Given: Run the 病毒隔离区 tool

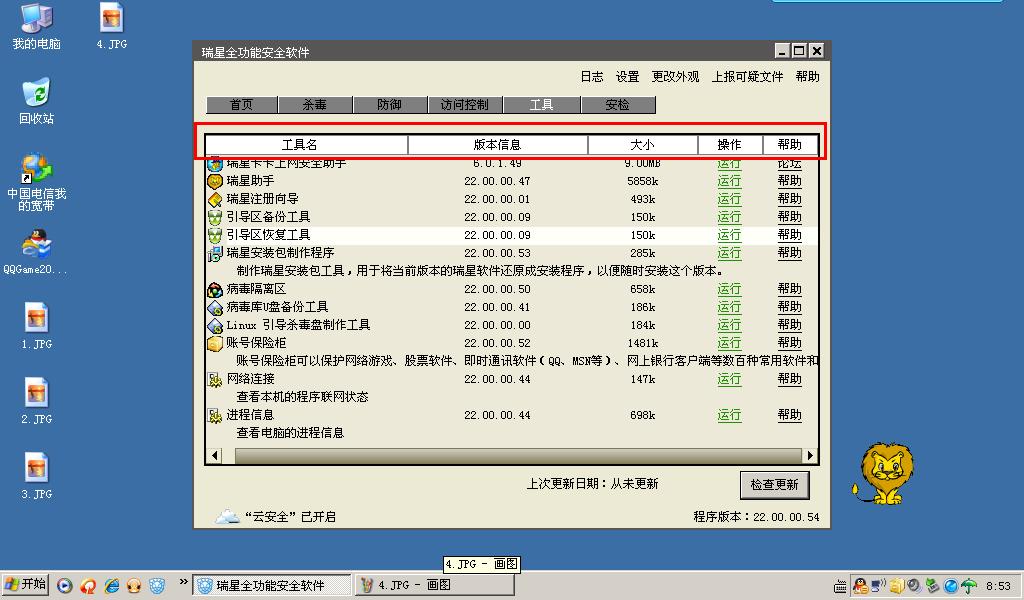Looking at the screenshot, I should 729,289.
